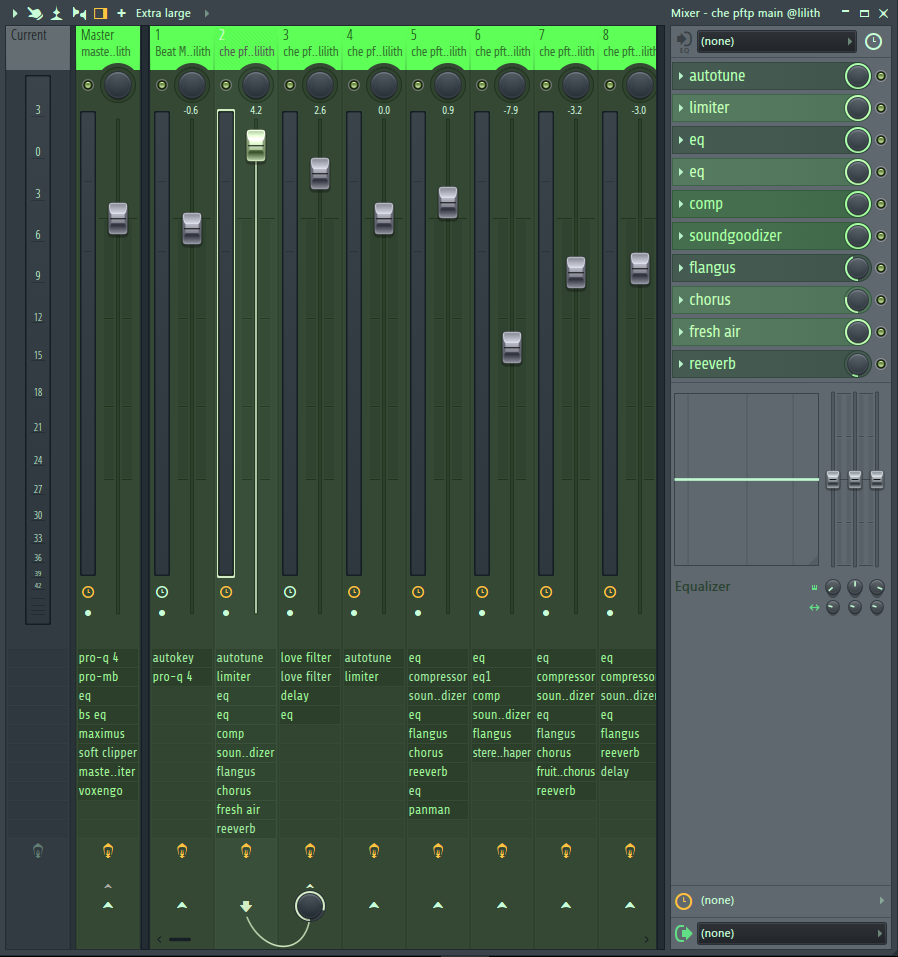
Task: Select the Master track header
Action: coord(108,47)
